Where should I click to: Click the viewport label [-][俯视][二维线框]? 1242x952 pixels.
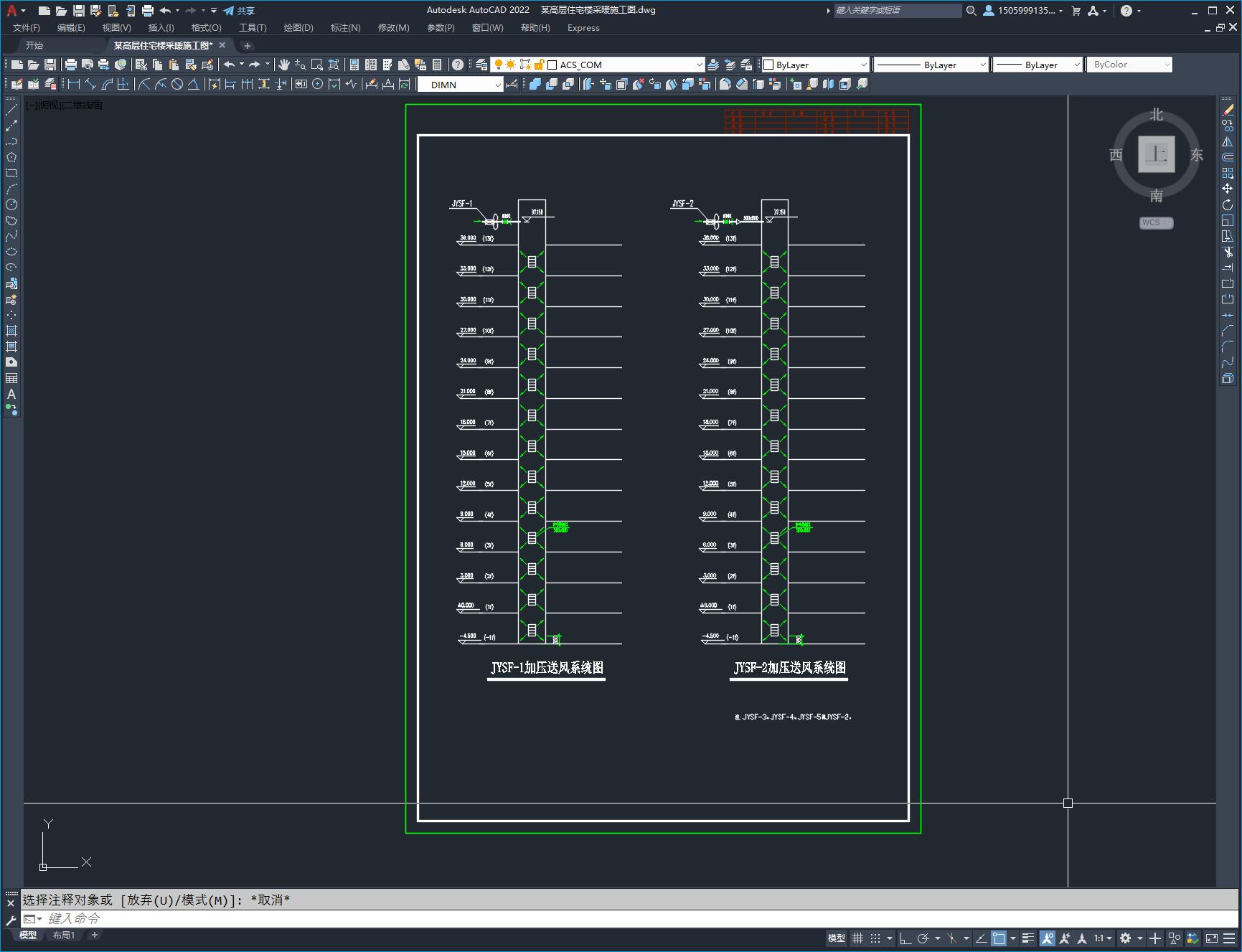click(x=65, y=105)
